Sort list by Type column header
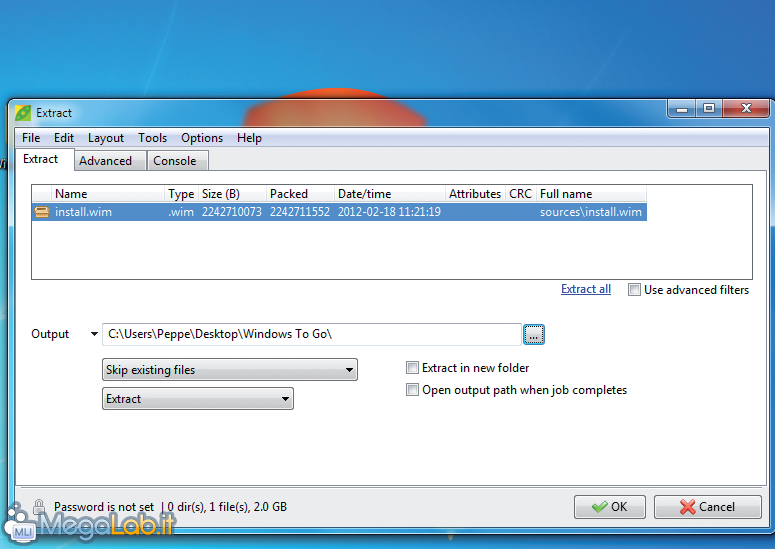 click(x=181, y=194)
